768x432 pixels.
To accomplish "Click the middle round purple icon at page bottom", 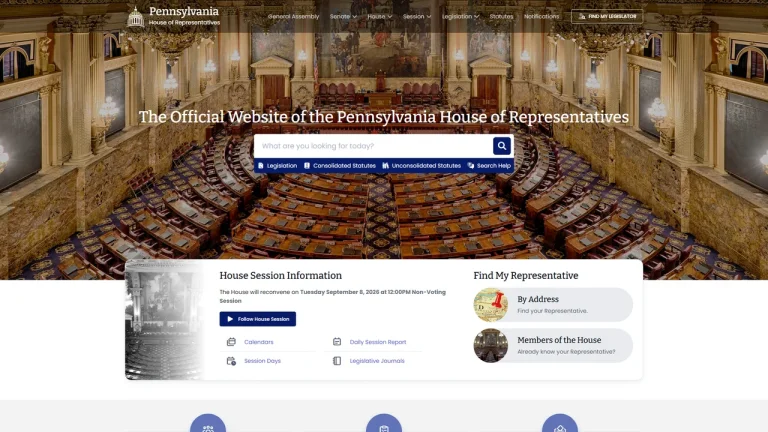I will pyautogui.click(x=384, y=423).
